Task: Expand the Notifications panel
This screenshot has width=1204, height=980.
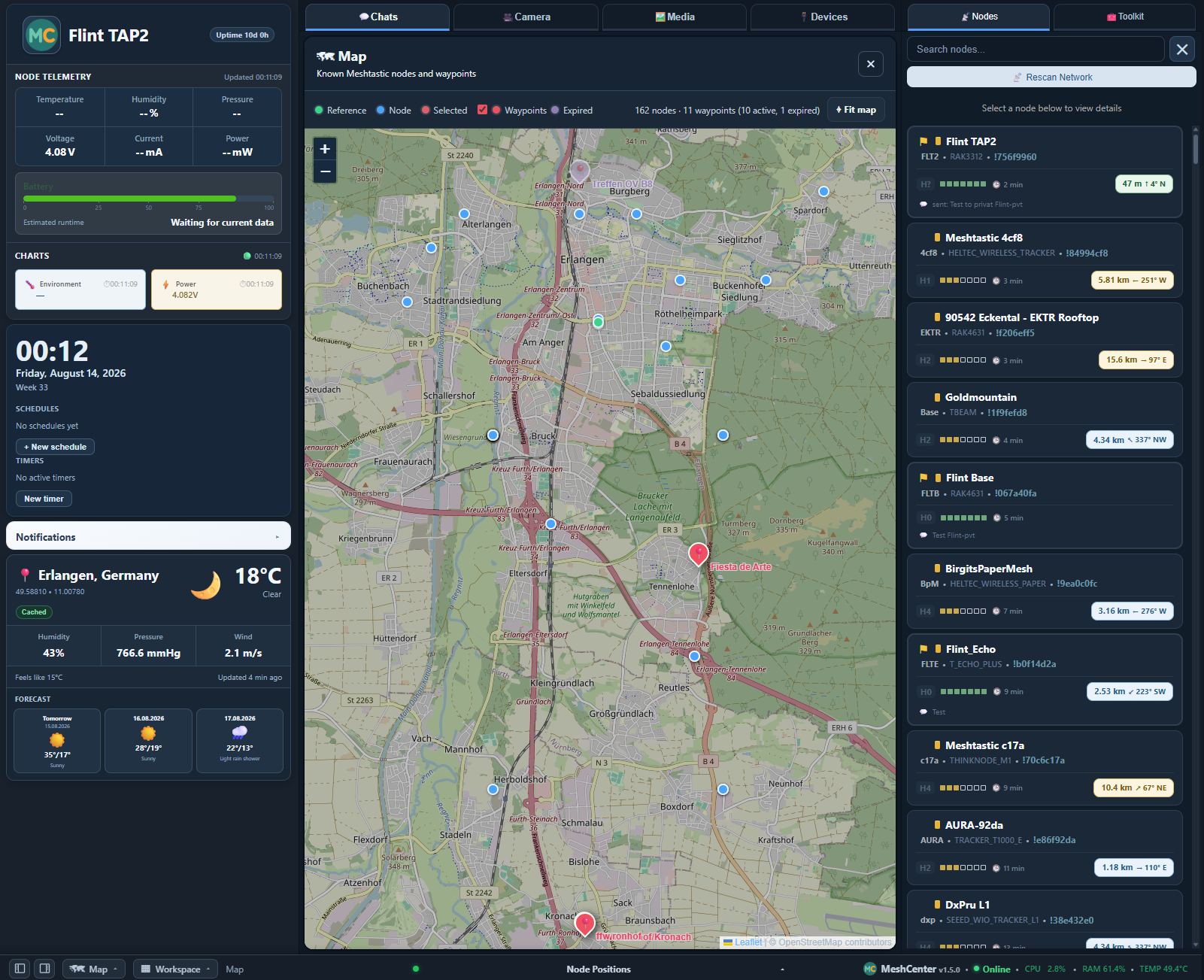Action: pos(148,536)
